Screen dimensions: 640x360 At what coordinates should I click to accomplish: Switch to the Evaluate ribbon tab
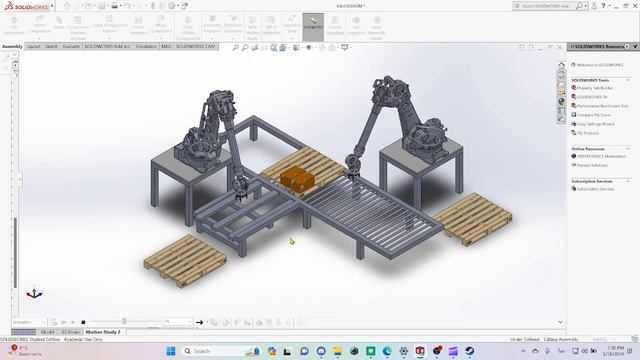pos(71,47)
